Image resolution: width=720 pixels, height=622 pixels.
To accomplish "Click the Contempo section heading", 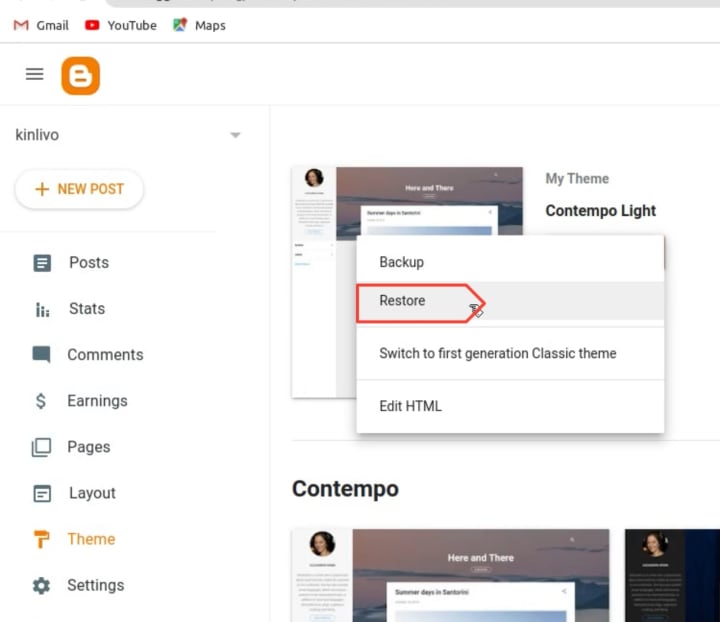I will tap(345, 489).
